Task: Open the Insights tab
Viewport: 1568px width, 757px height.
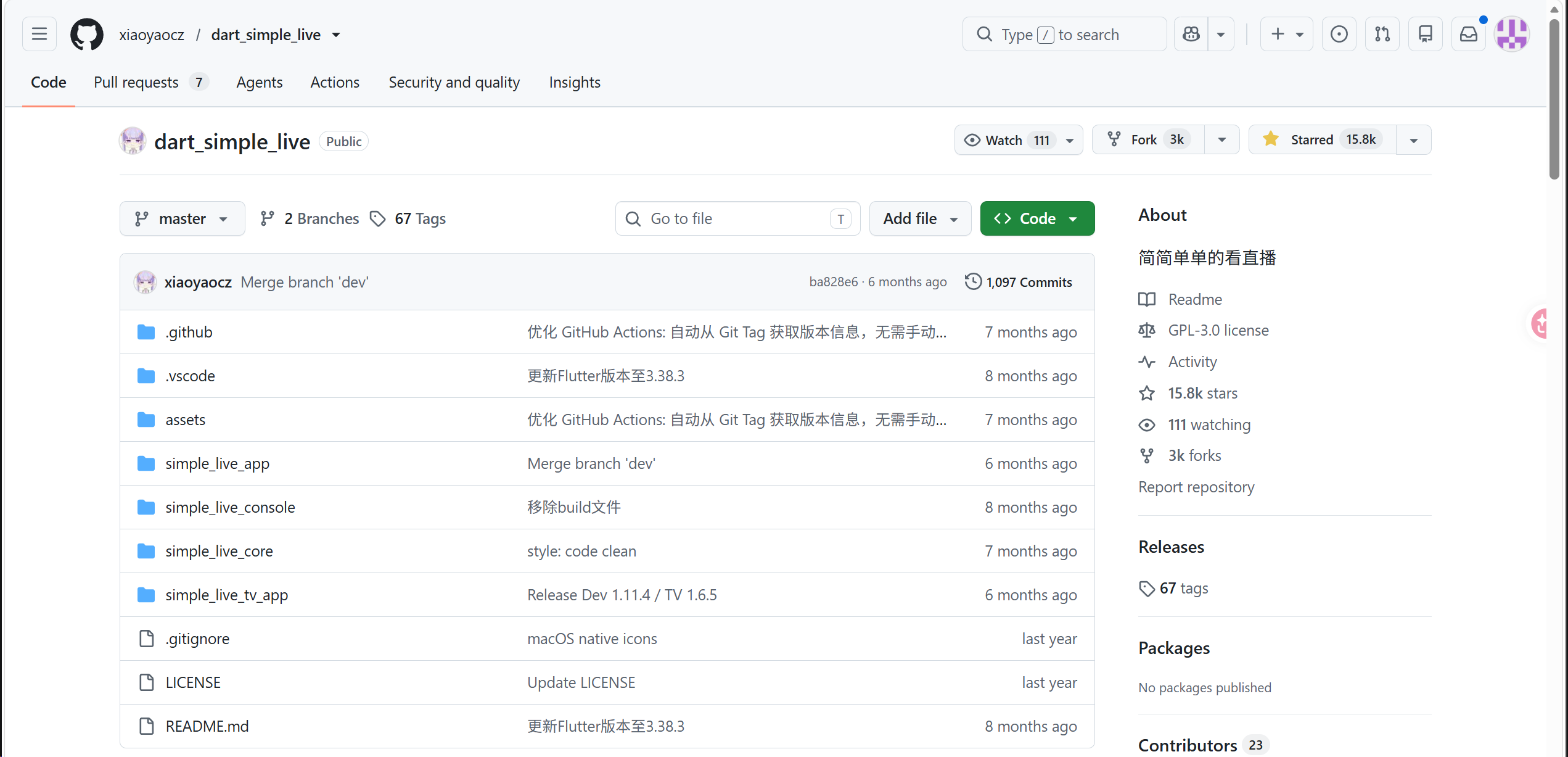Action: (x=575, y=82)
